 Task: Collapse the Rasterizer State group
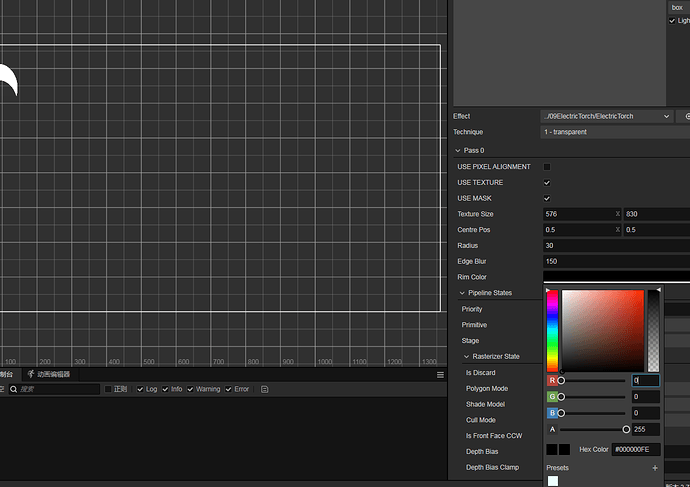click(x=466, y=356)
